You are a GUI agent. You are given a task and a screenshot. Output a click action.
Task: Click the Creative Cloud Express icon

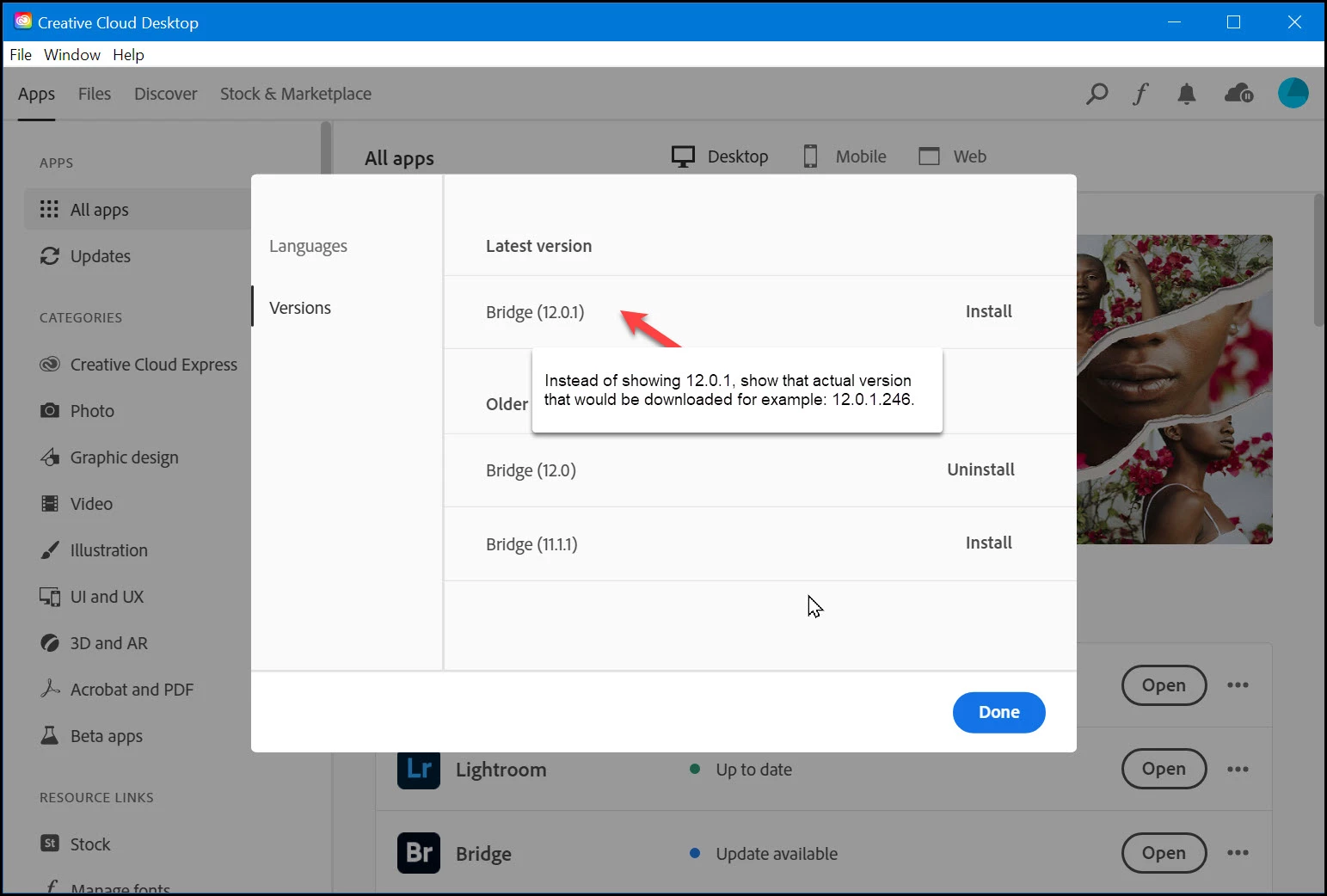coord(50,365)
